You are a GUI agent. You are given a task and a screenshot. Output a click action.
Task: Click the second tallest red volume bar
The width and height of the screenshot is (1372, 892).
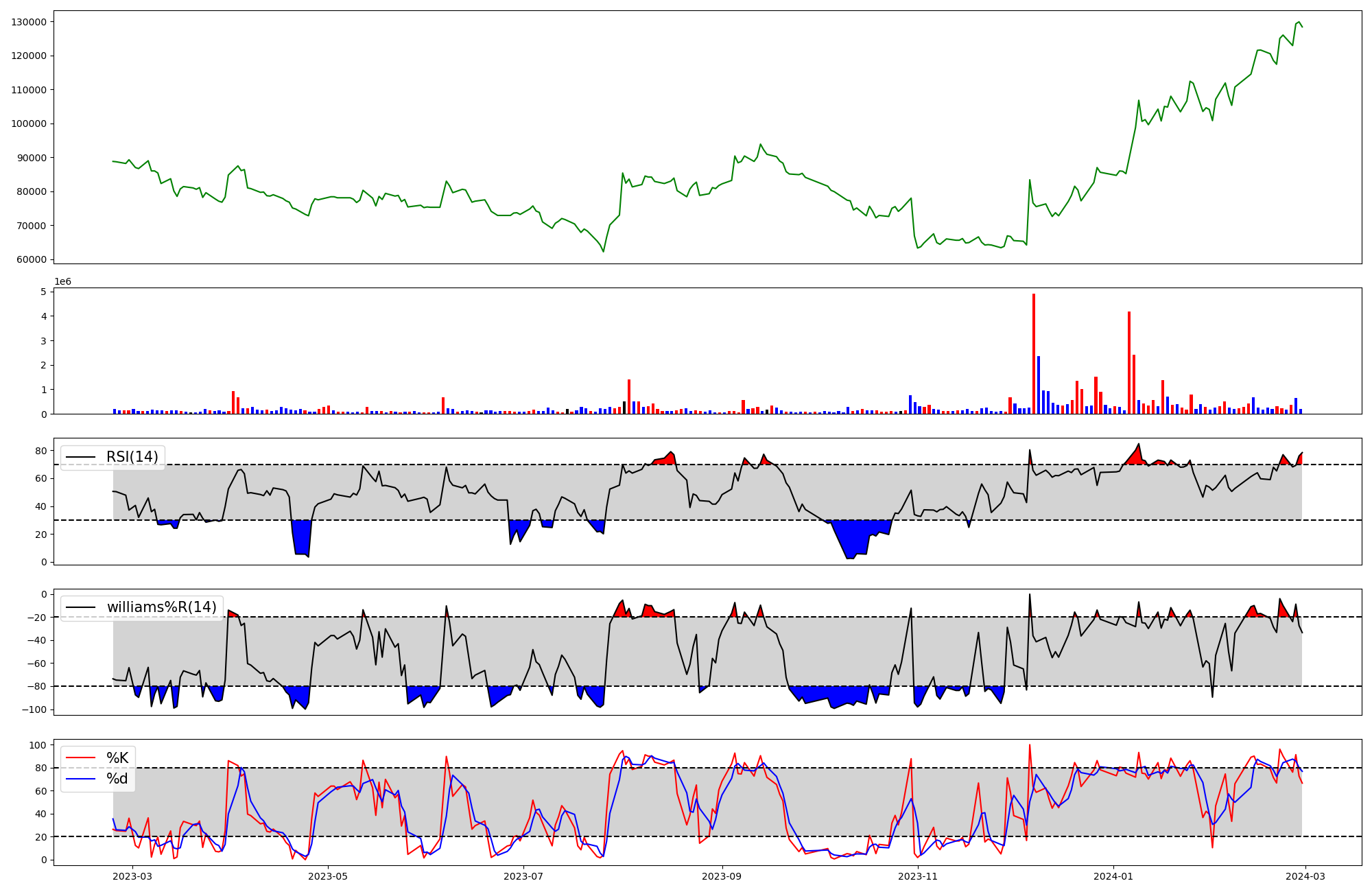click(1129, 364)
